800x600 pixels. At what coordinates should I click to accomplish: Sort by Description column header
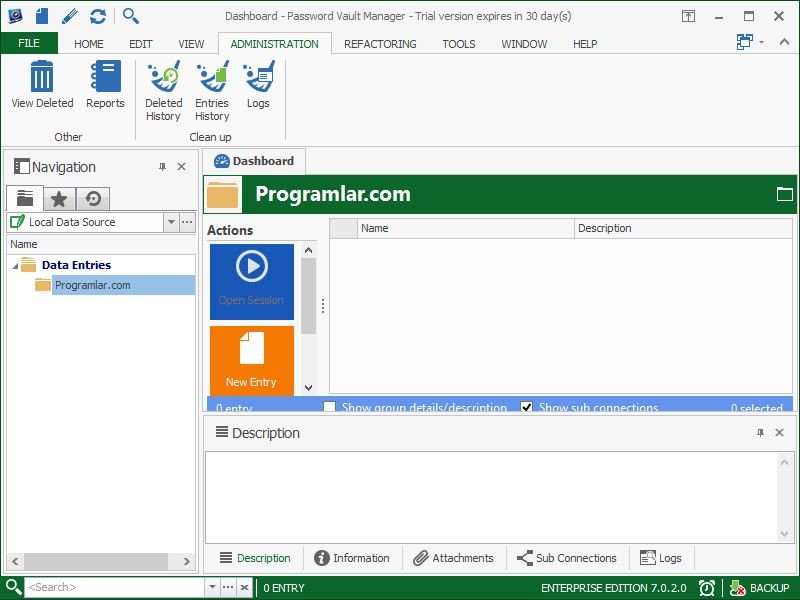683,228
